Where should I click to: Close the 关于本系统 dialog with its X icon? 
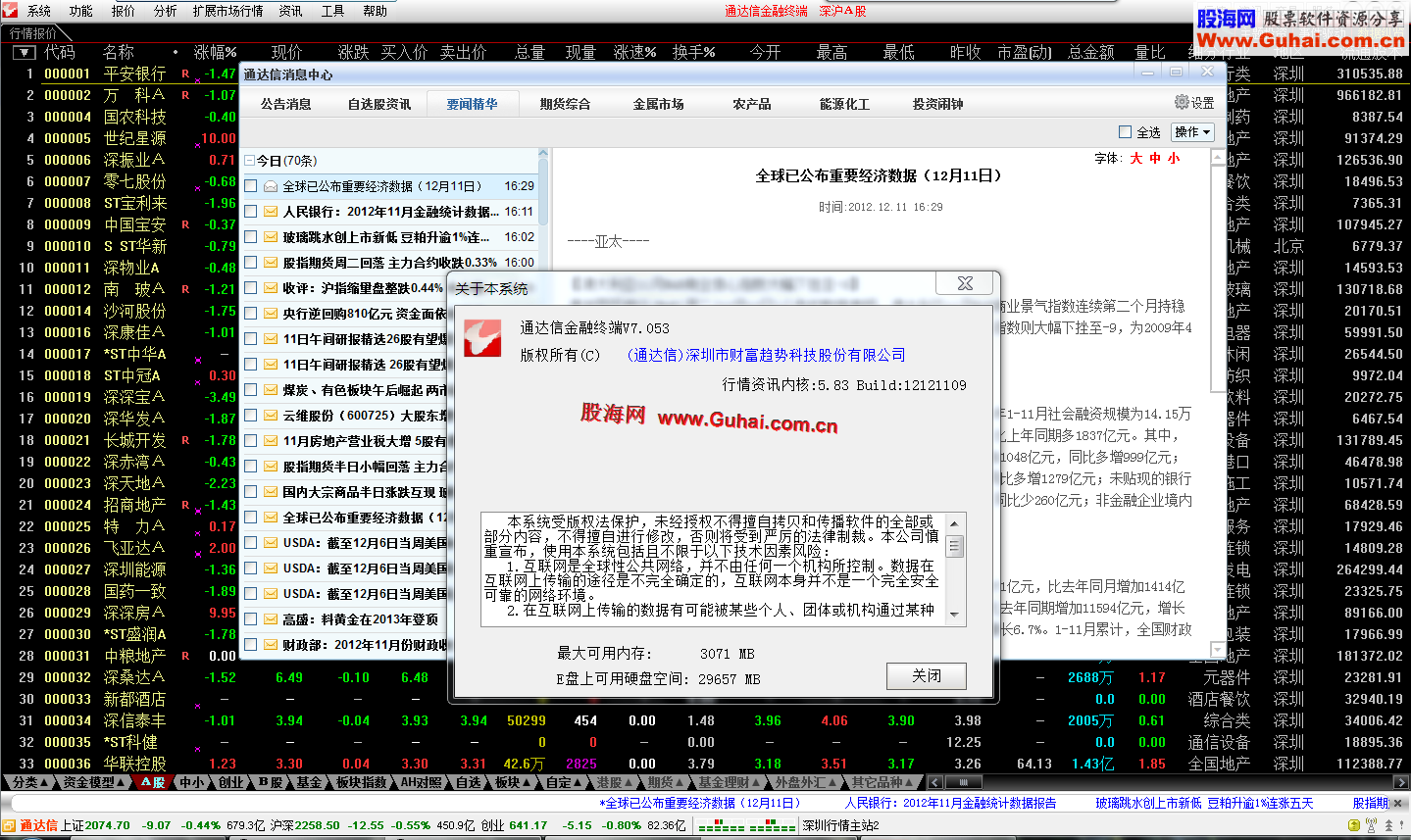coord(965,283)
